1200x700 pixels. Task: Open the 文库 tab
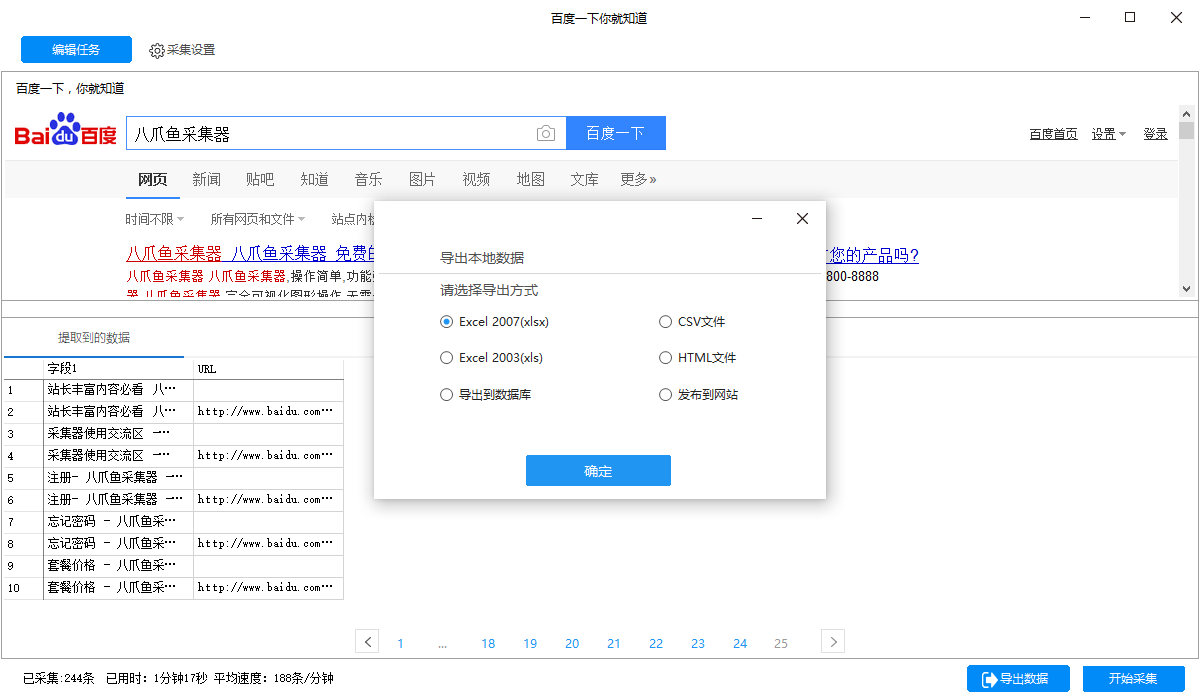tap(584, 179)
